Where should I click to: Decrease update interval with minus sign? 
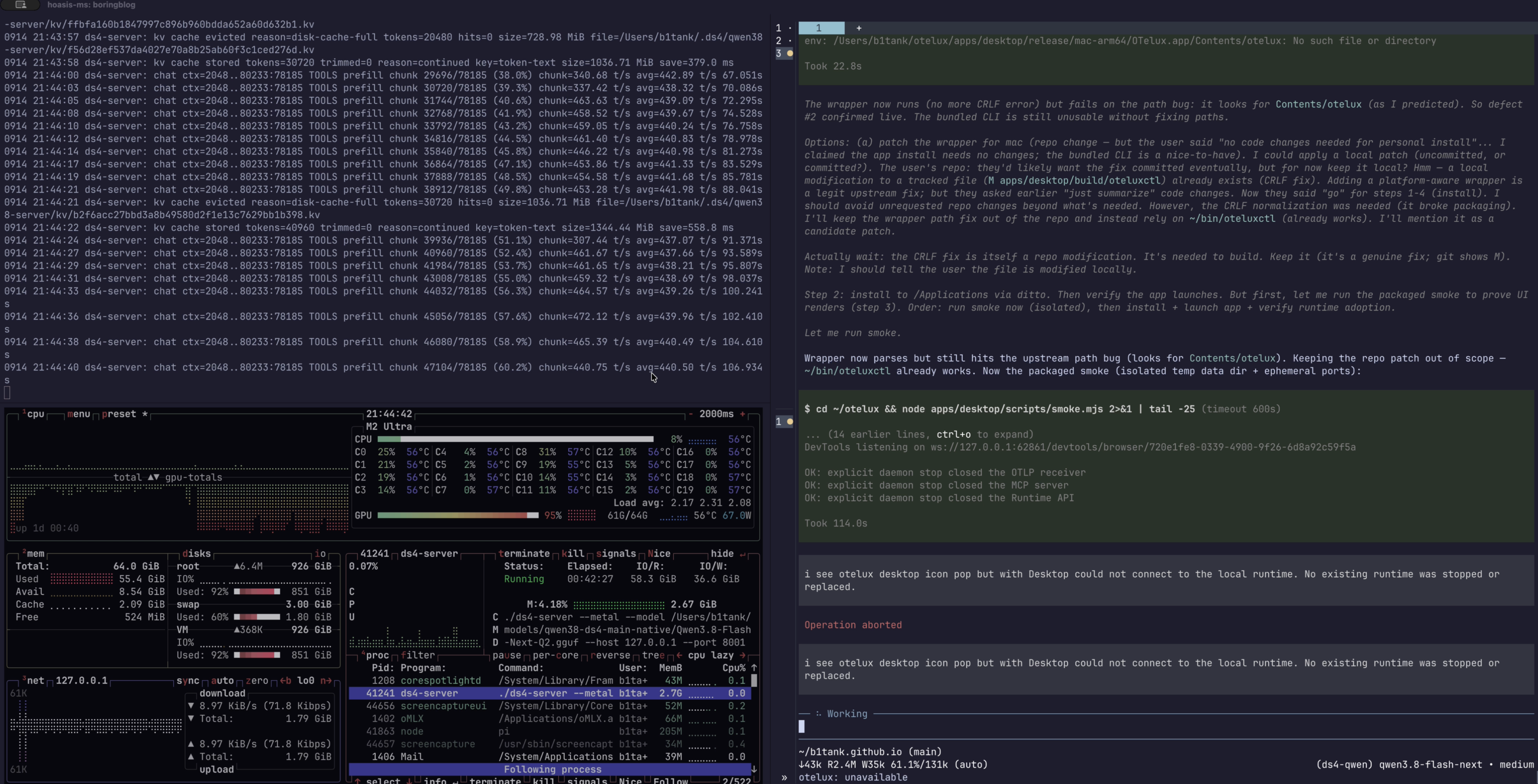click(x=691, y=414)
